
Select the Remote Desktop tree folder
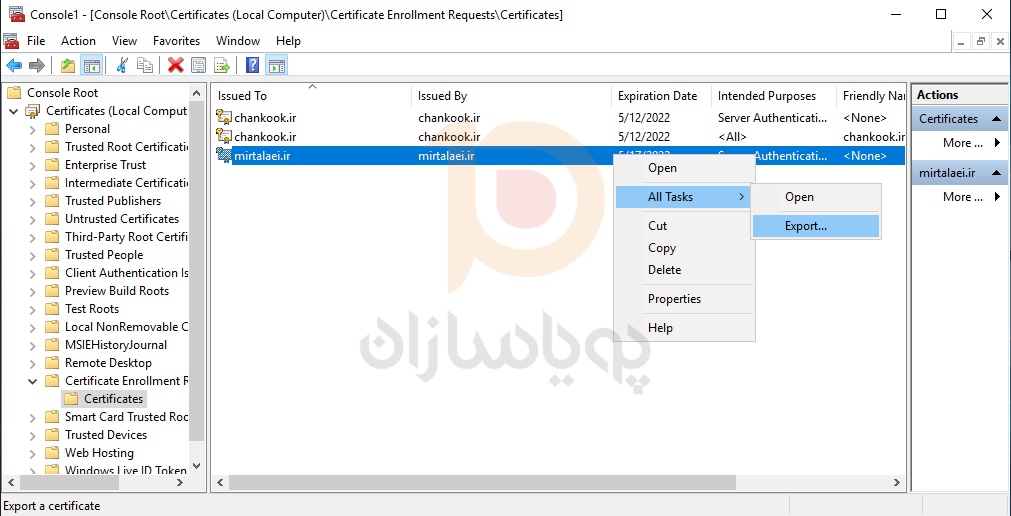point(108,363)
